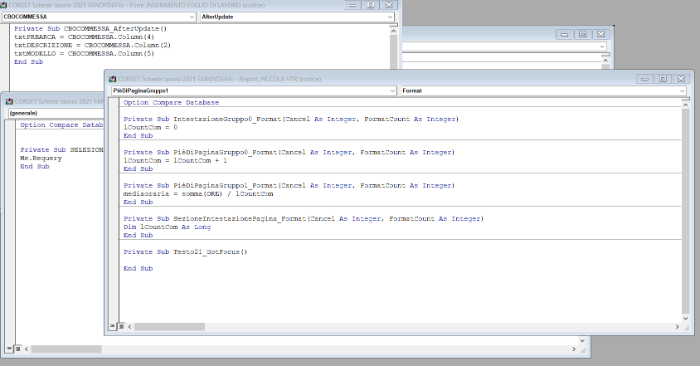Screen dimensions: 700x366
Task: Close the Report_PICCOLA VTR code window
Action: pos(681,79)
